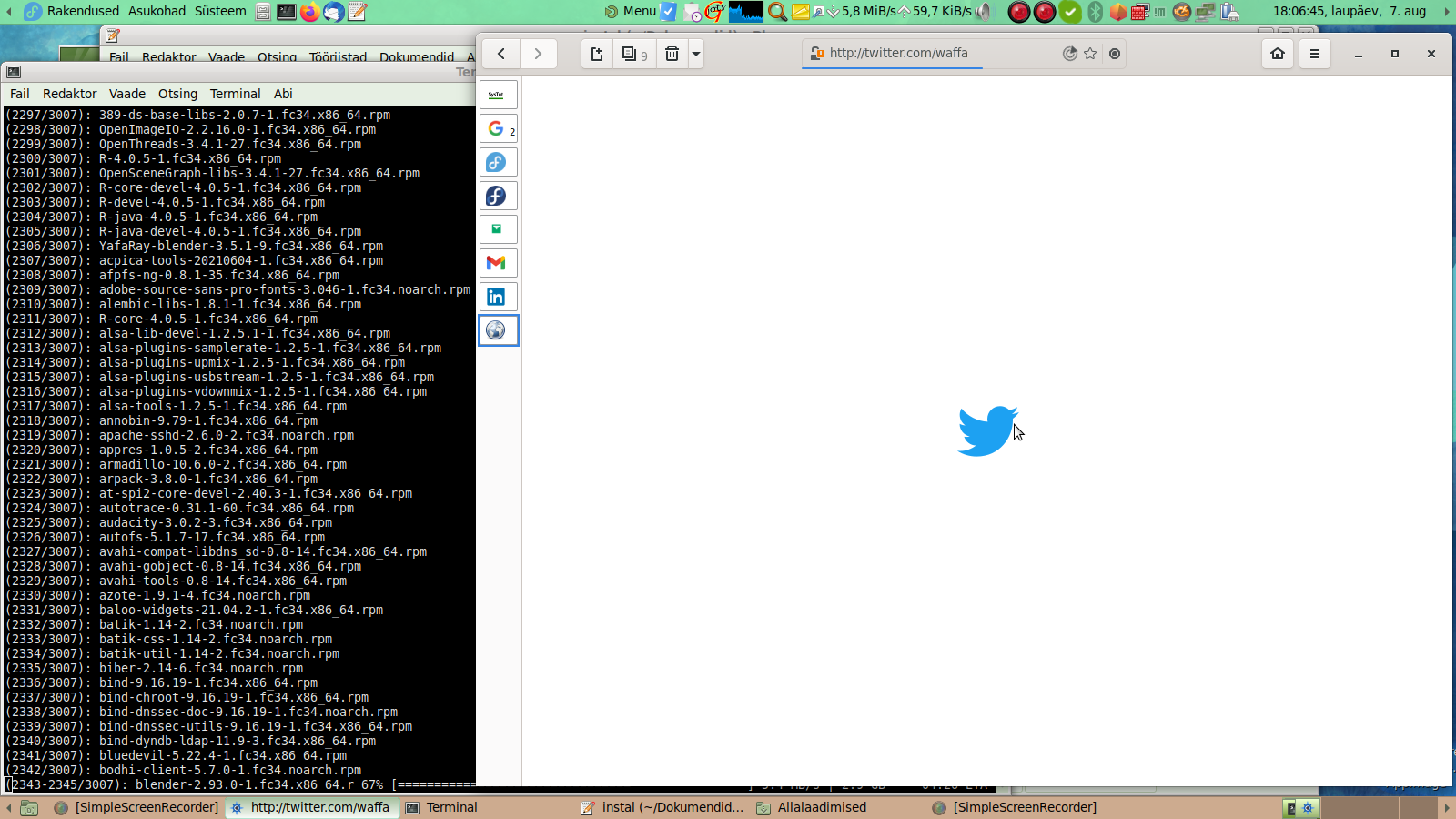Show desktop using bottom-left panel icon
1456x819 pixels.
[x=29, y=807]
